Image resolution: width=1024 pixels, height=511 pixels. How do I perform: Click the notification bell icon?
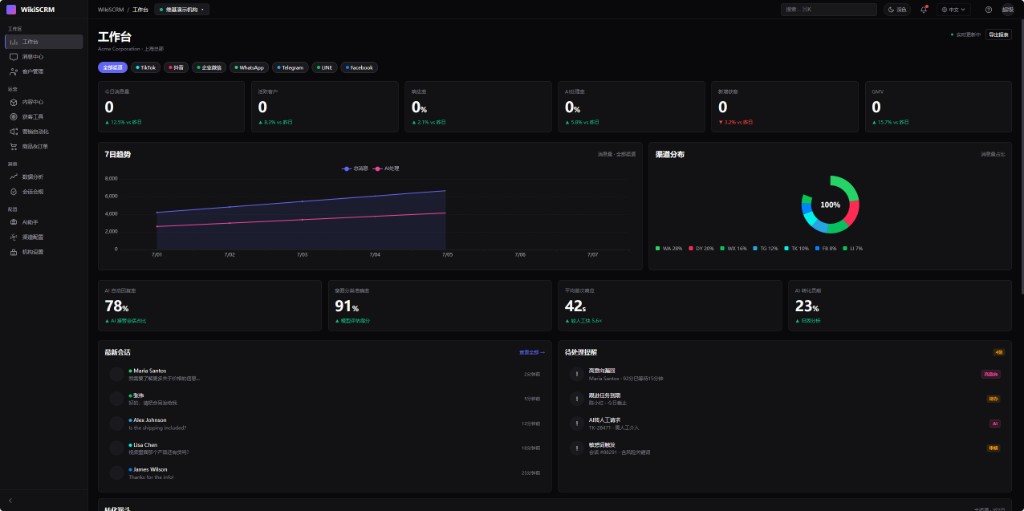[923, 10]
